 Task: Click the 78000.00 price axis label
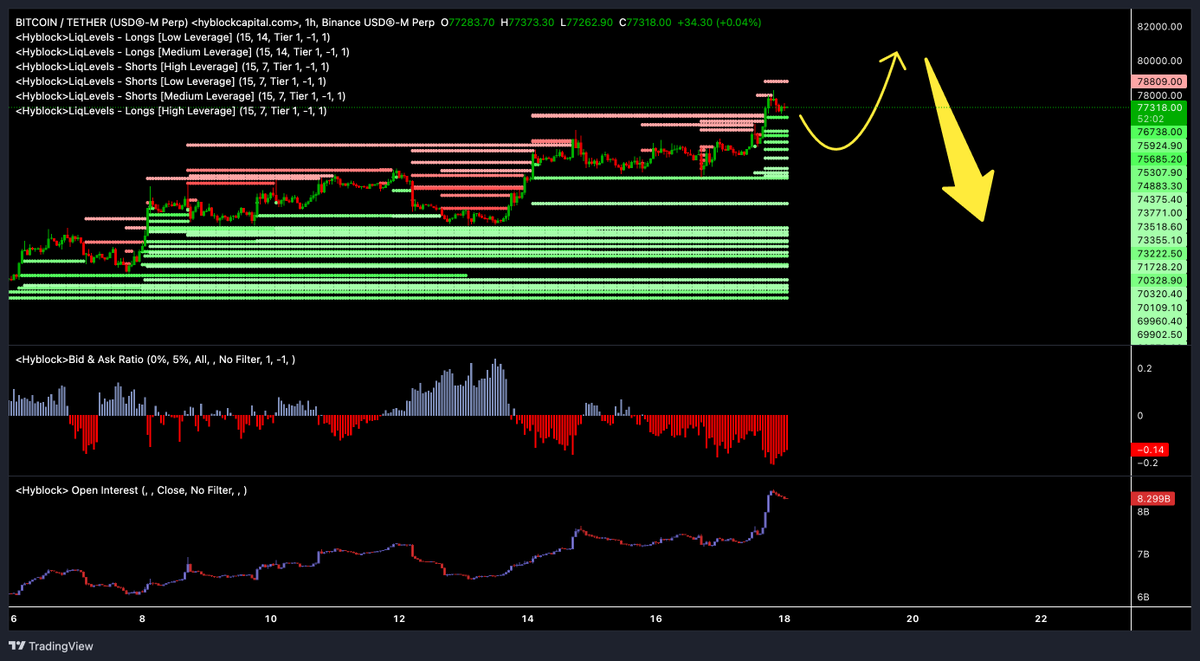[x=1160, y=94]
